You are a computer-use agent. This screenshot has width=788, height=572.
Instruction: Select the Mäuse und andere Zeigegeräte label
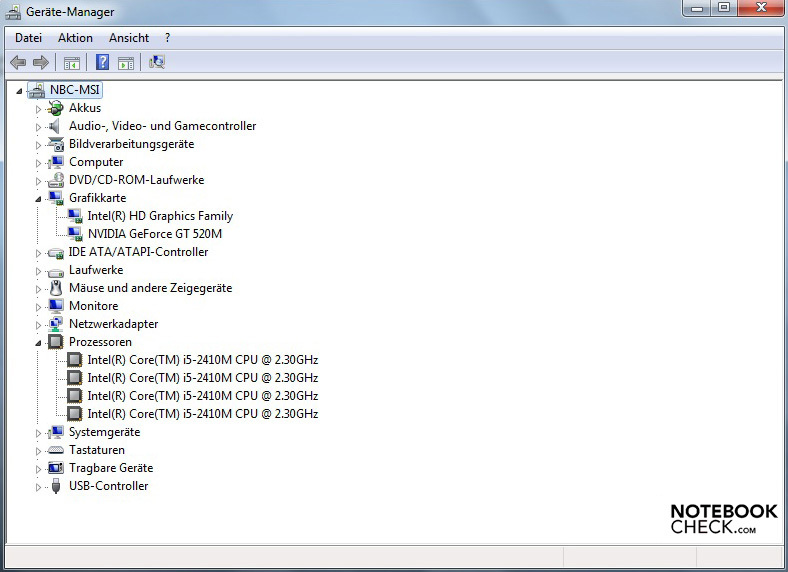click(x=151, y=289)
